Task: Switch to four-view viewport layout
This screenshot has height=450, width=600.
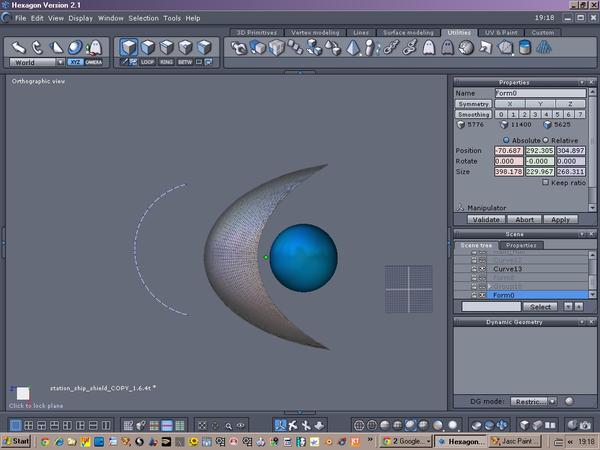Action: click(28, 425)
